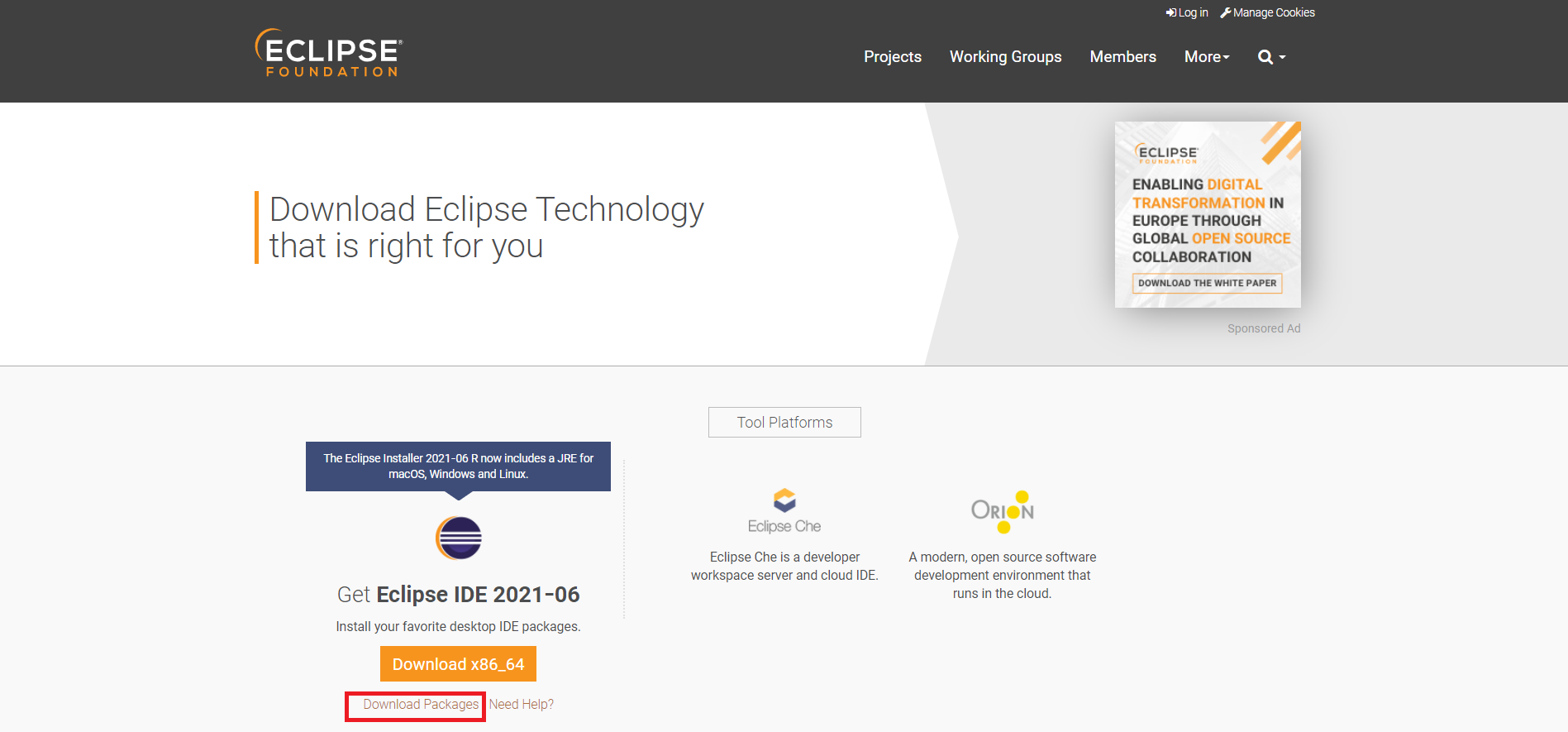This screenshot has width=1568, height=732.
Task: Click the Eclipse Installer JRE notice banner
Action: (458, 466)
